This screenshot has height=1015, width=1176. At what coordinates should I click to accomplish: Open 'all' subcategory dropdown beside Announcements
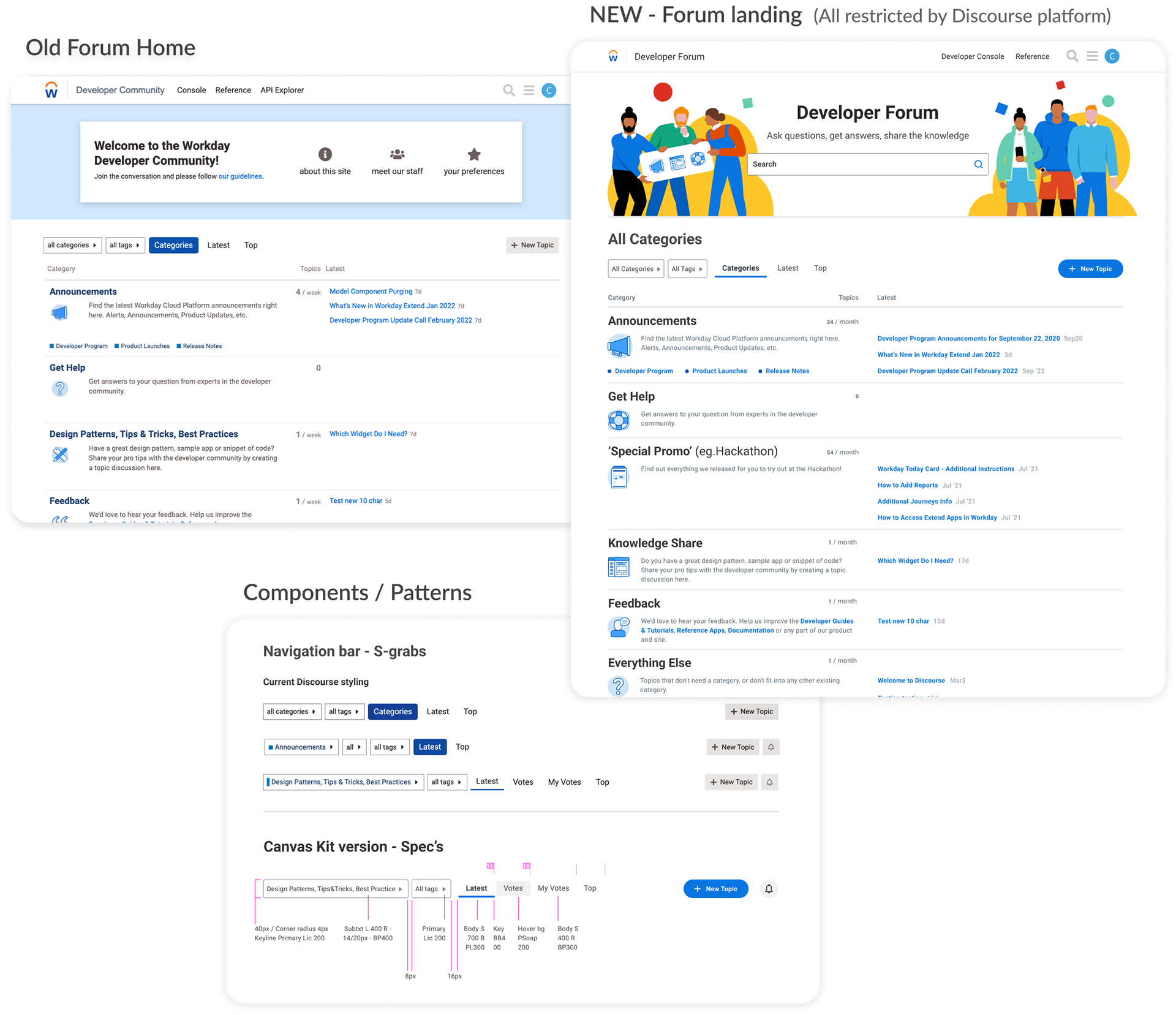353,747
